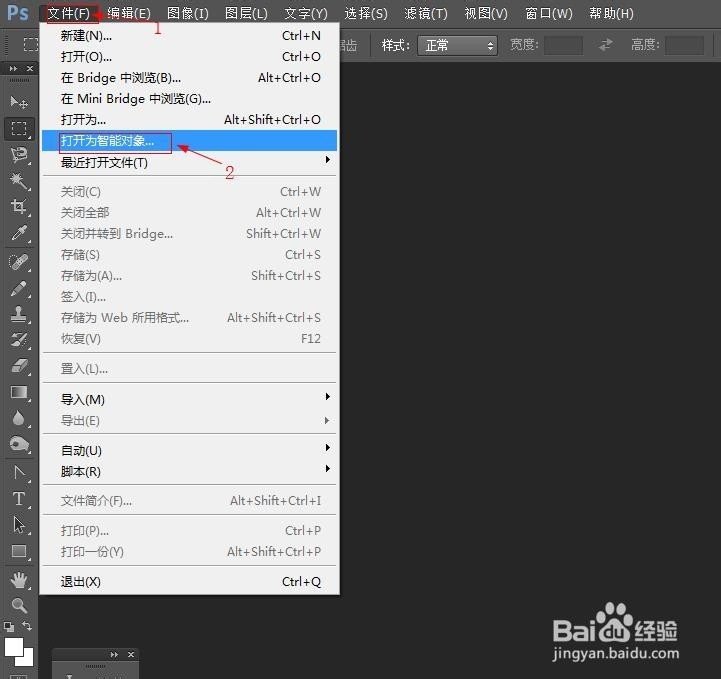Reset default foreground and background colors
Image resolution: width=721 pixels, height=679 pixels.
pos(8,627)
